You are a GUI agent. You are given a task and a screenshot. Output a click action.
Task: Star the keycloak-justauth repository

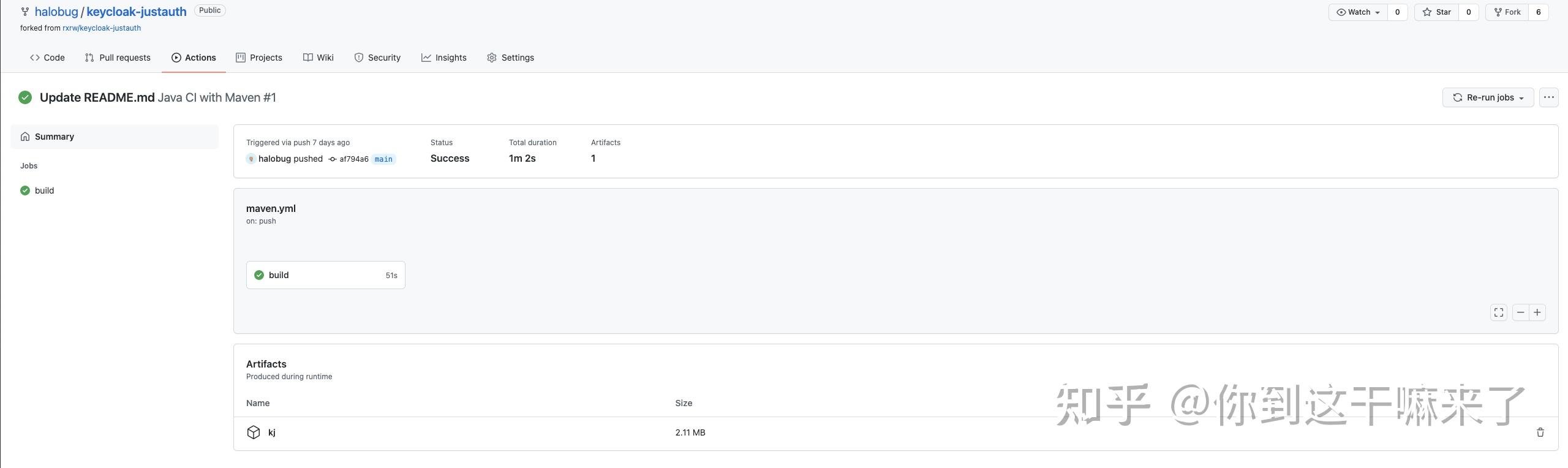[x=1437, y=12]
